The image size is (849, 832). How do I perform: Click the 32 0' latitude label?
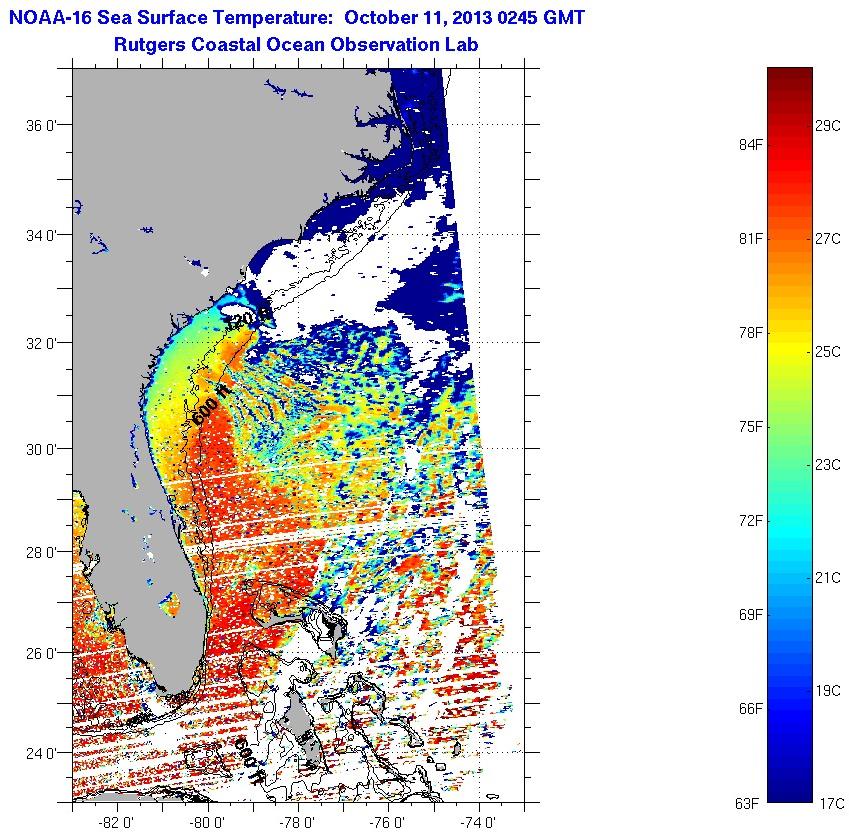(x=41, y=343)
